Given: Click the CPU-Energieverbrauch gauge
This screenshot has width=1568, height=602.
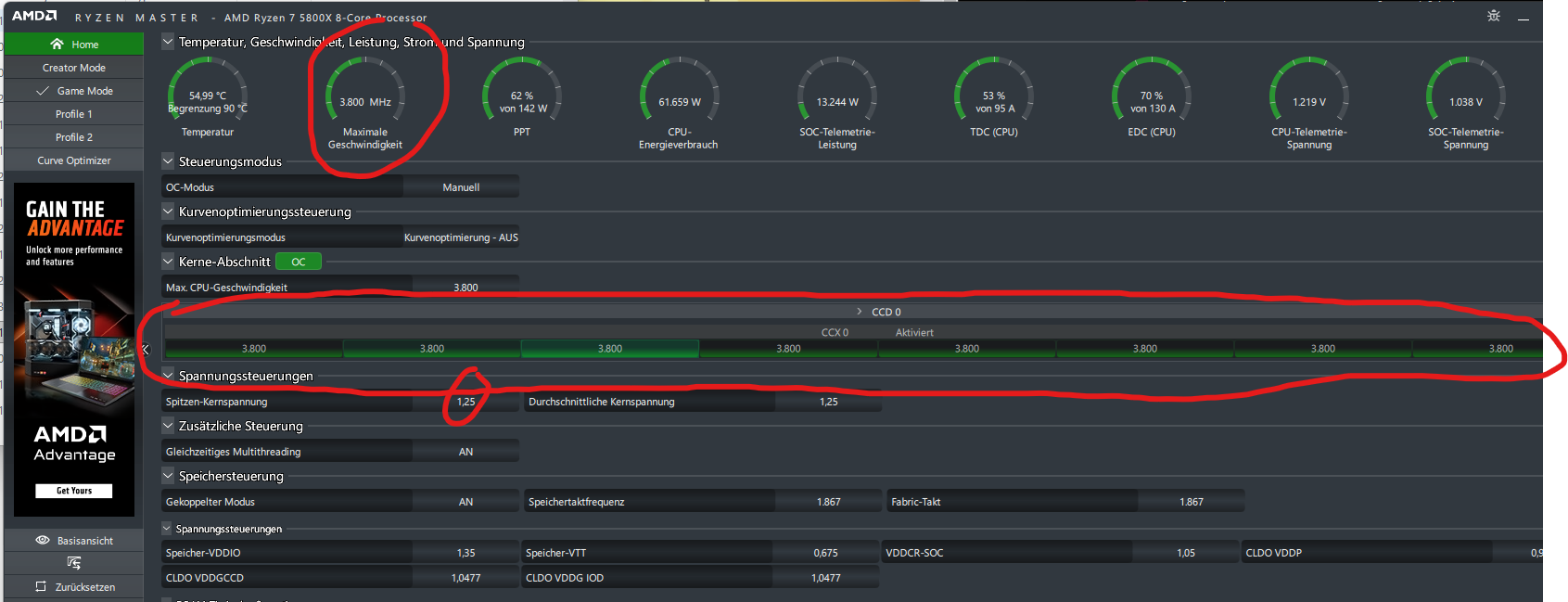Looking at the screenshot, I should pyautogui.click(x=680, y=91).
